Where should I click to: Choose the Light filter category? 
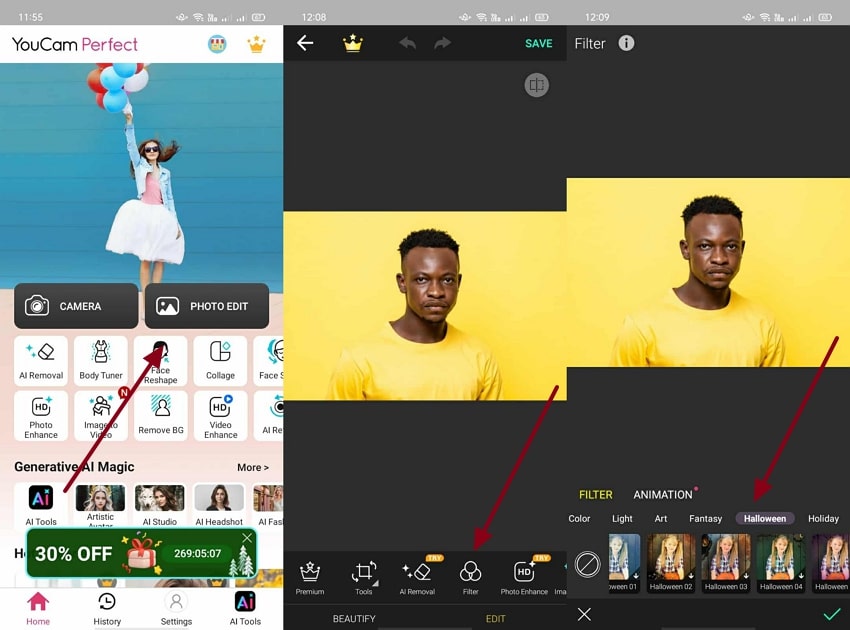[x=622, y=519]
